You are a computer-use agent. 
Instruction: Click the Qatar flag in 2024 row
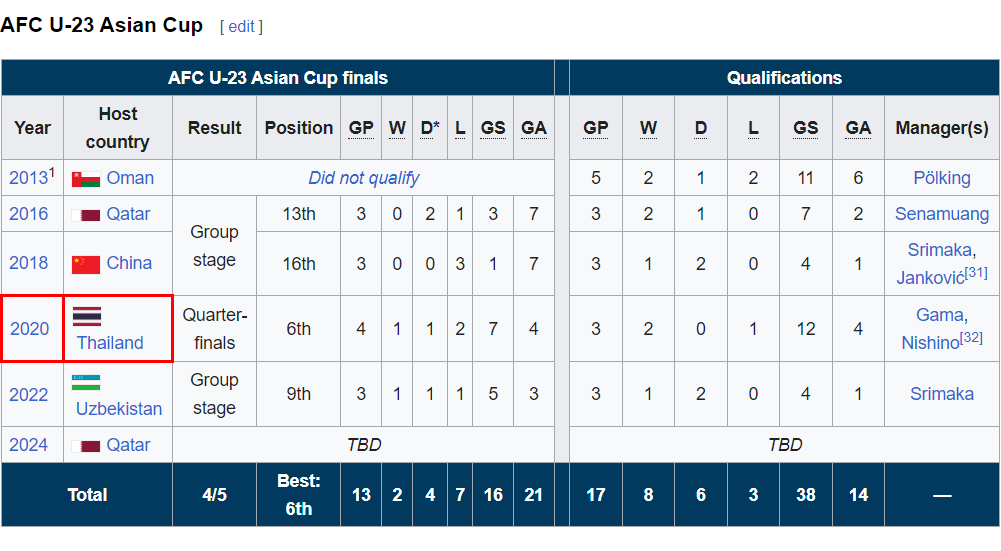point(86,446)
